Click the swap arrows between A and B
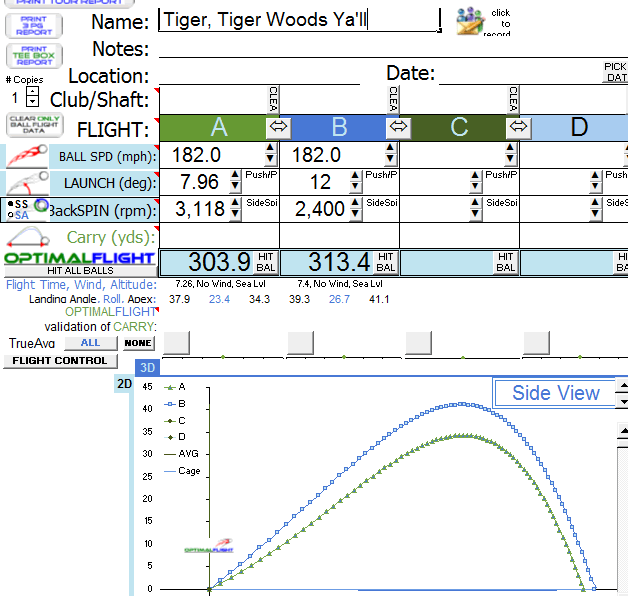 [x=278, y=127]
